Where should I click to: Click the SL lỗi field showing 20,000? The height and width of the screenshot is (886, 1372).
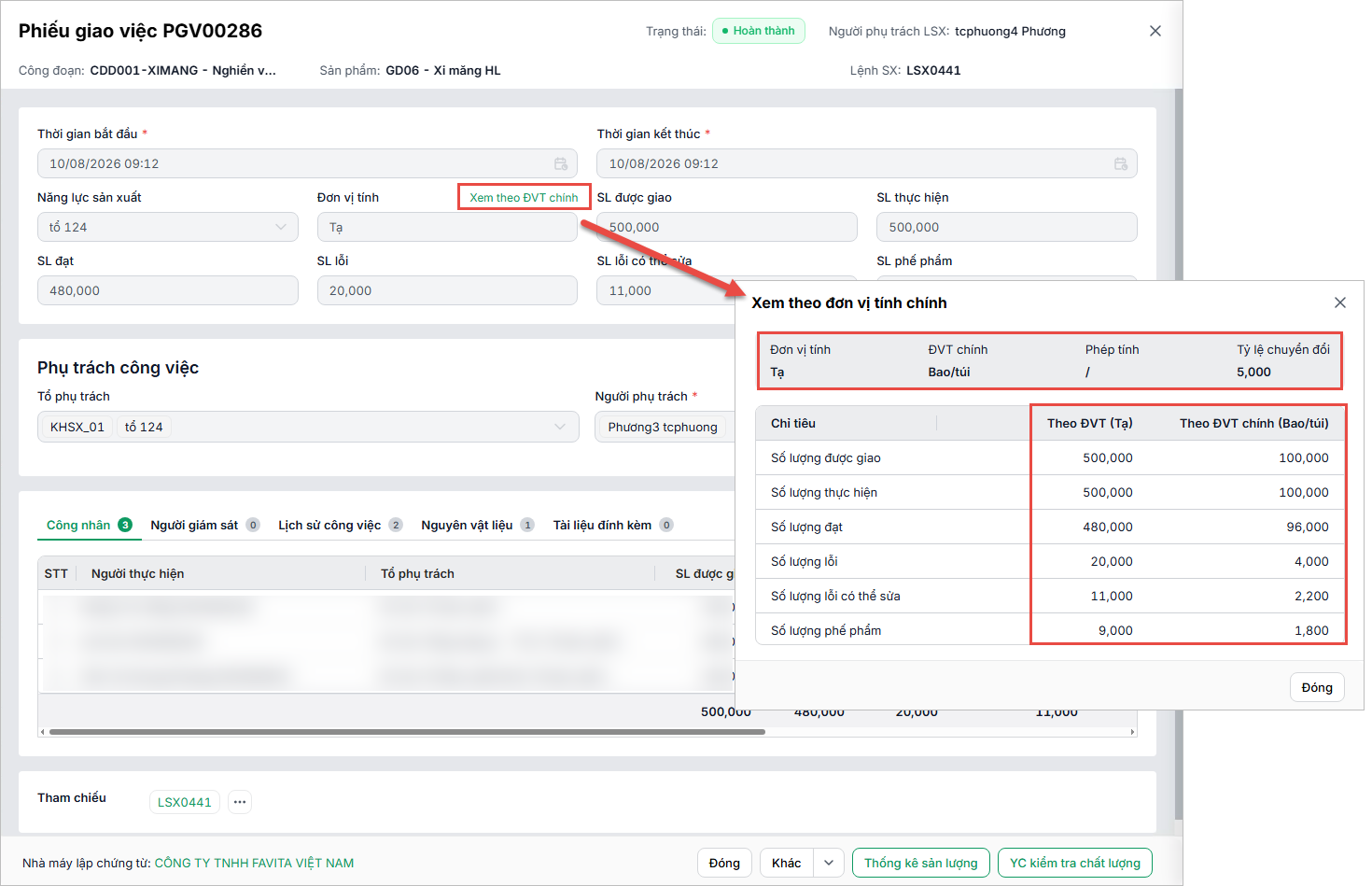pos(447,290)
